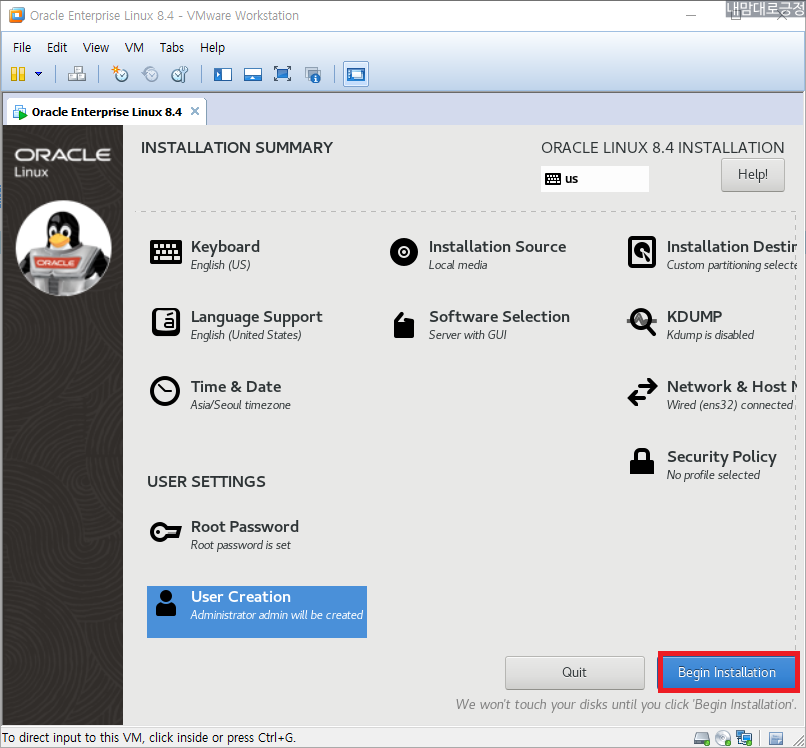Image resolution: width=806 pixels, height=748 pixels.
Task: Close the Oracle Enterprise Linux 8.4 tab
Action: [x=195, y=111]
